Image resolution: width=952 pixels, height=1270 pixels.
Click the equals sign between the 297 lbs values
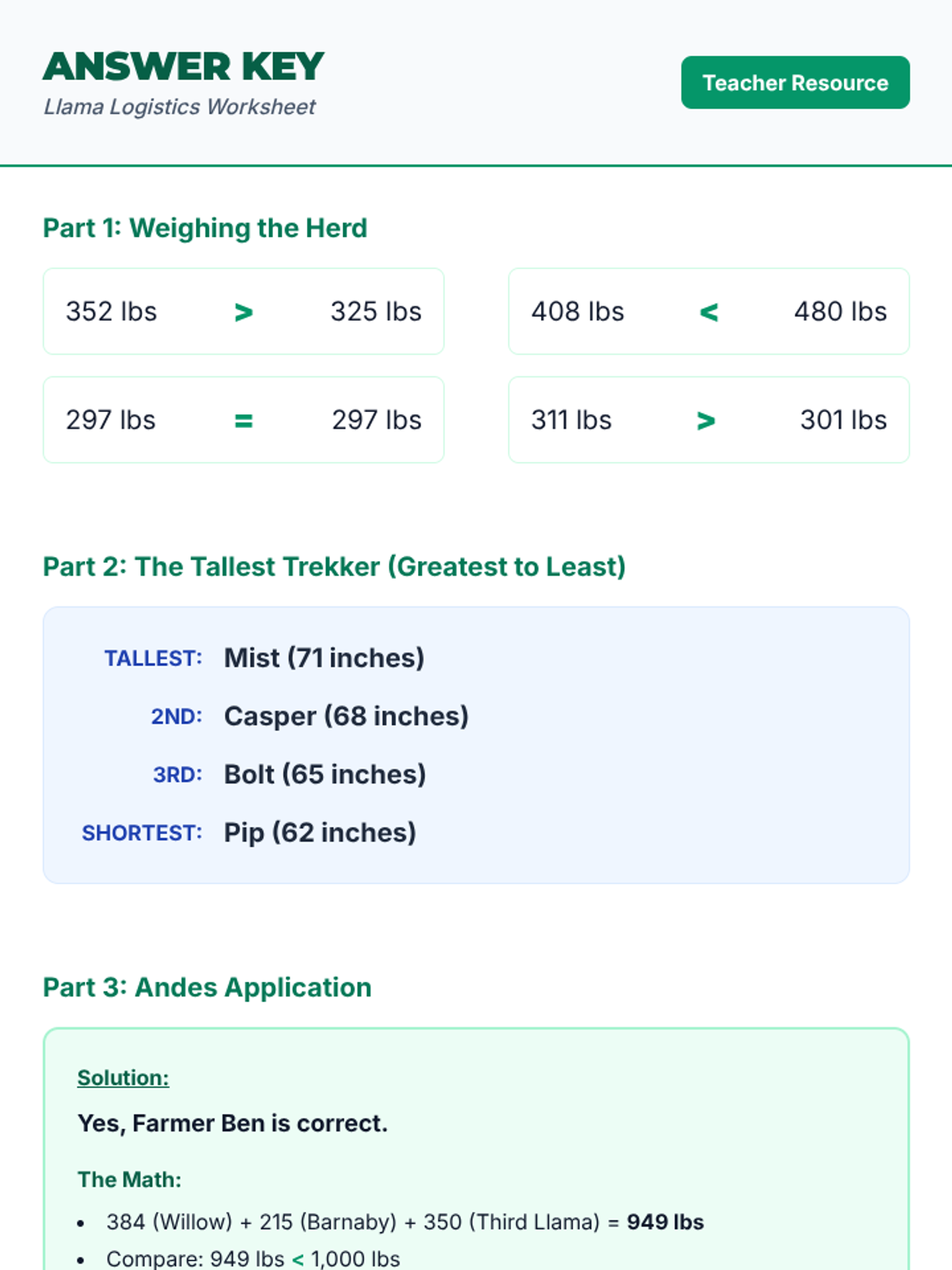pyautogui.click(x=244, y=421)
